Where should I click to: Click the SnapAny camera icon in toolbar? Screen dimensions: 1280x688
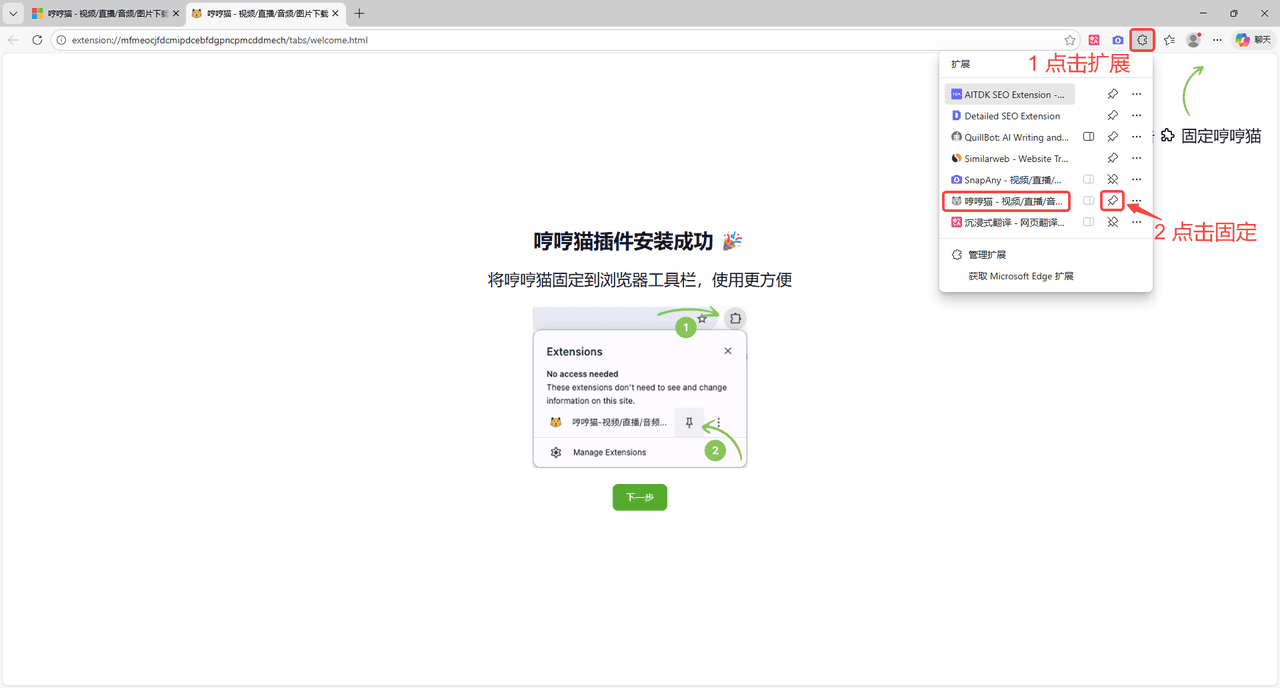1118,40
